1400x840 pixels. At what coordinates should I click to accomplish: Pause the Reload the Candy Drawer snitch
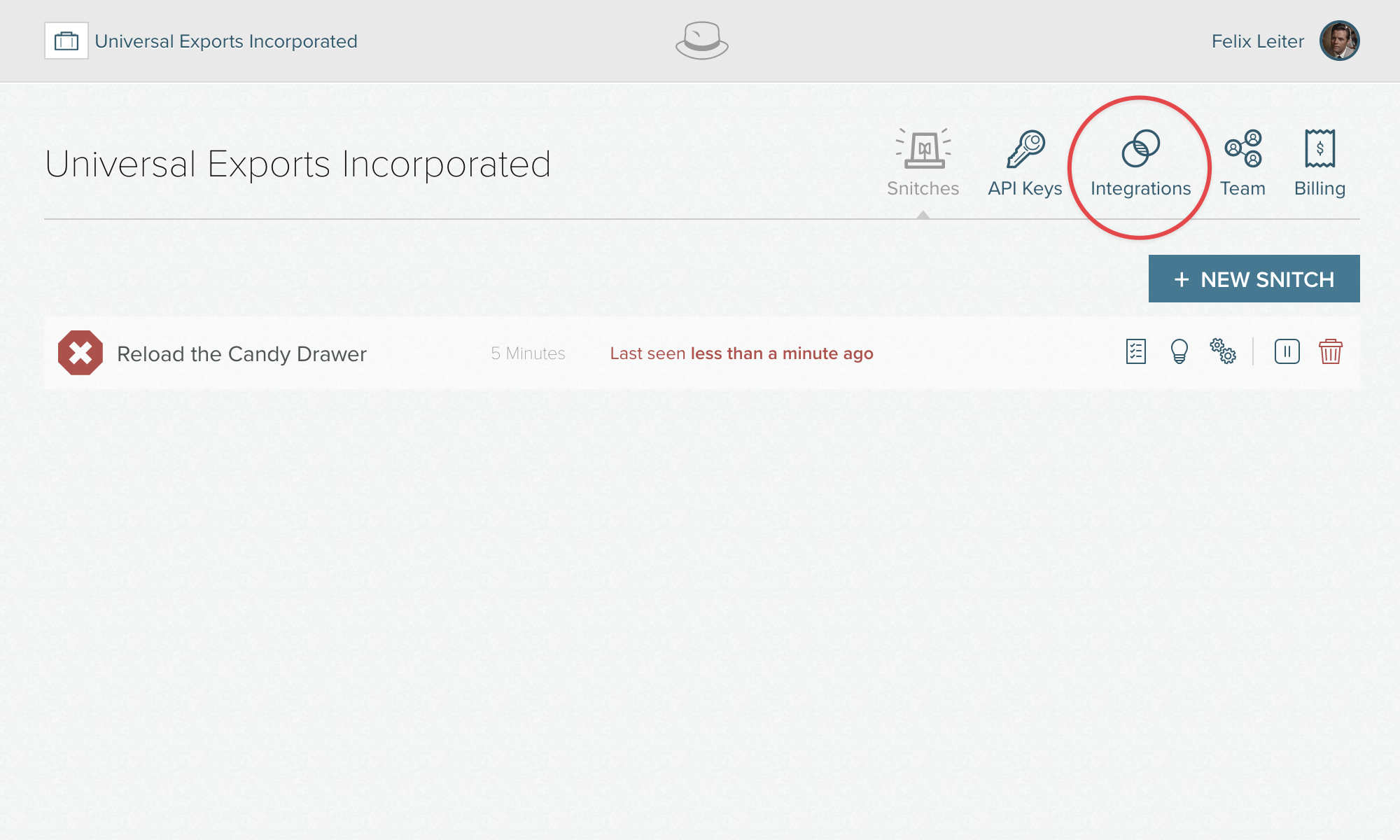coord(1288,353)
